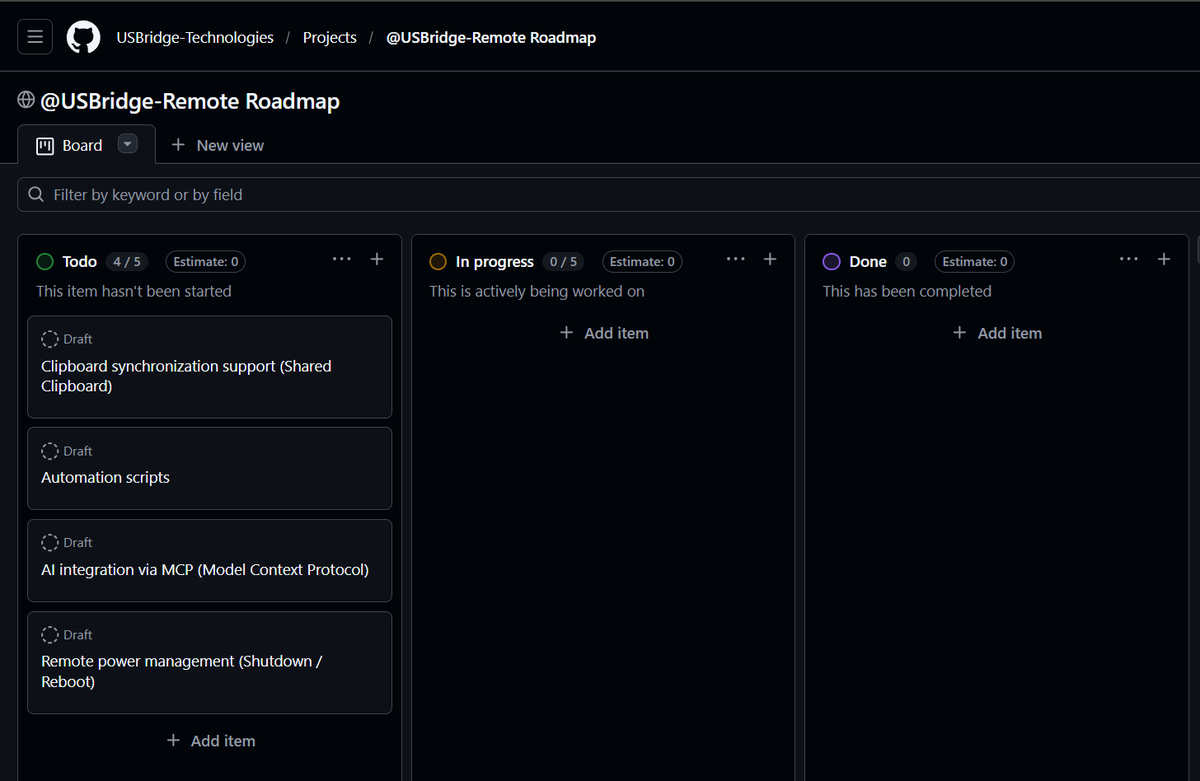The width and height of the screenshot is (1200, 781).
Task: Open @USBridge-Remote Roadmap breadcrumb link
Action: (491, 38)
